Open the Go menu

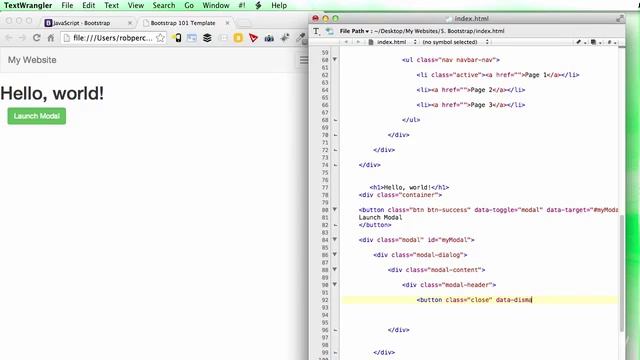(189, 5)
